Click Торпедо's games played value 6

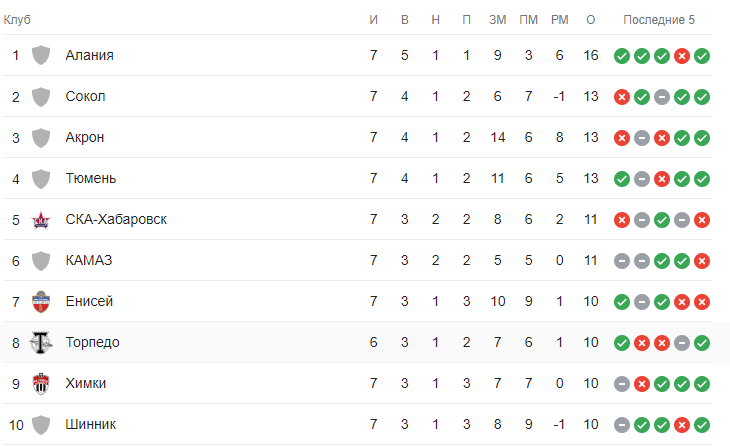pos(374,342)
